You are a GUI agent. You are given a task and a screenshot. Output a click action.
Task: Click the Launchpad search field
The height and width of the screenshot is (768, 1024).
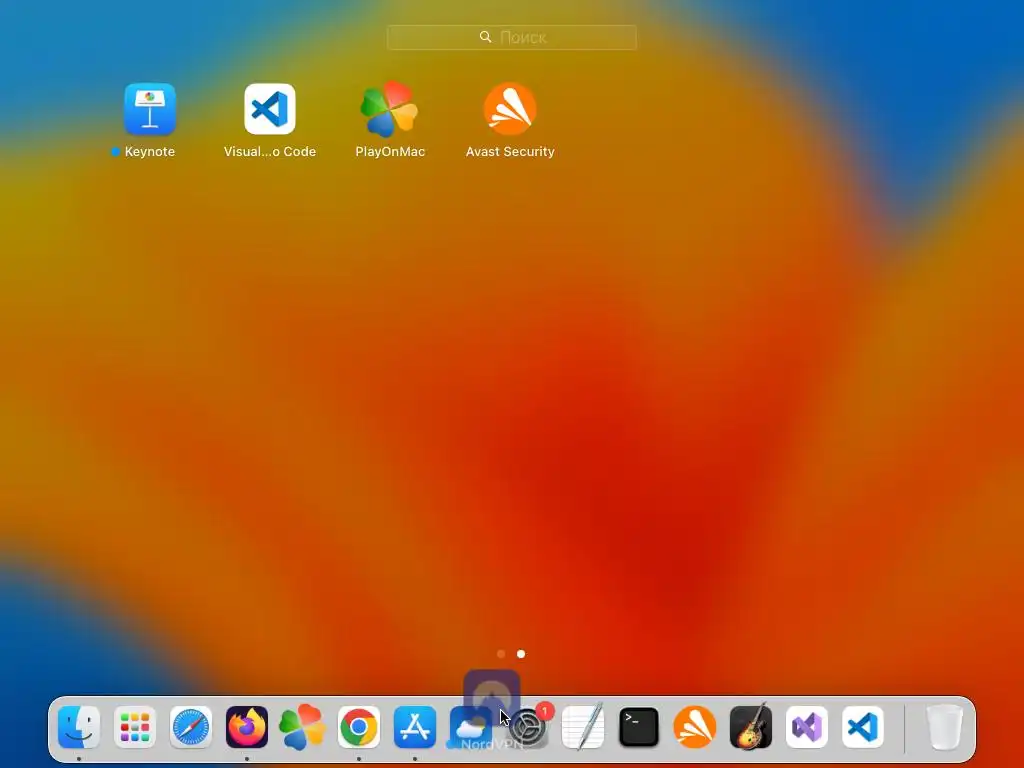click(x=511, y=37)
